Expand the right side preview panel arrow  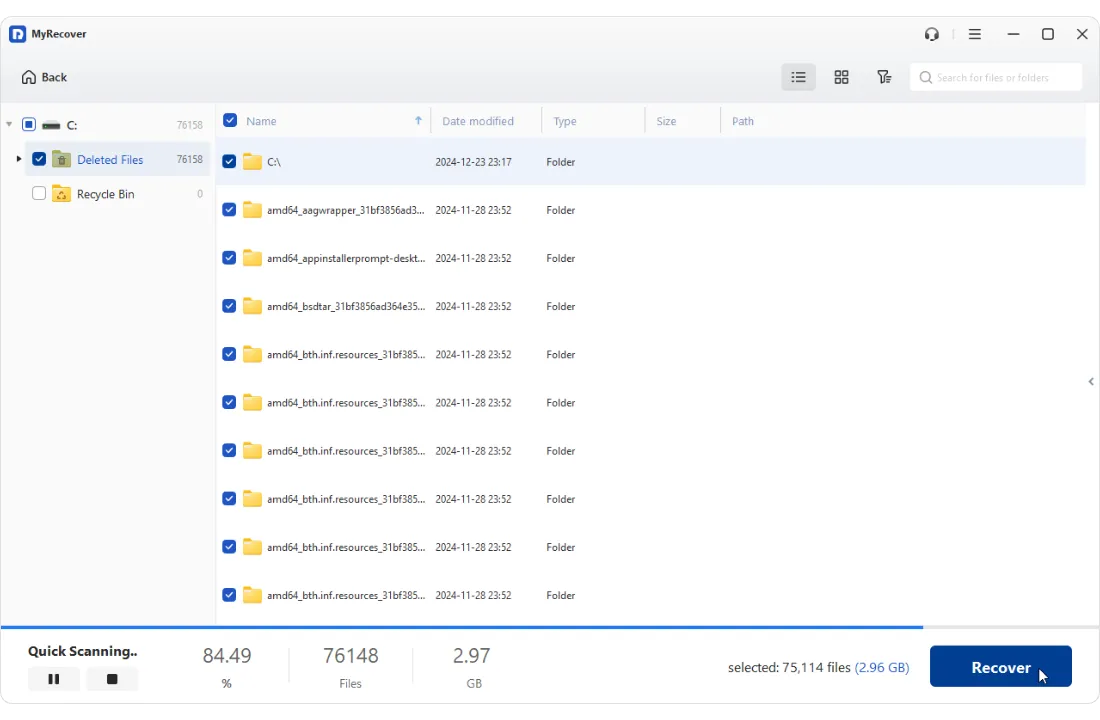tap(1091, 382)
